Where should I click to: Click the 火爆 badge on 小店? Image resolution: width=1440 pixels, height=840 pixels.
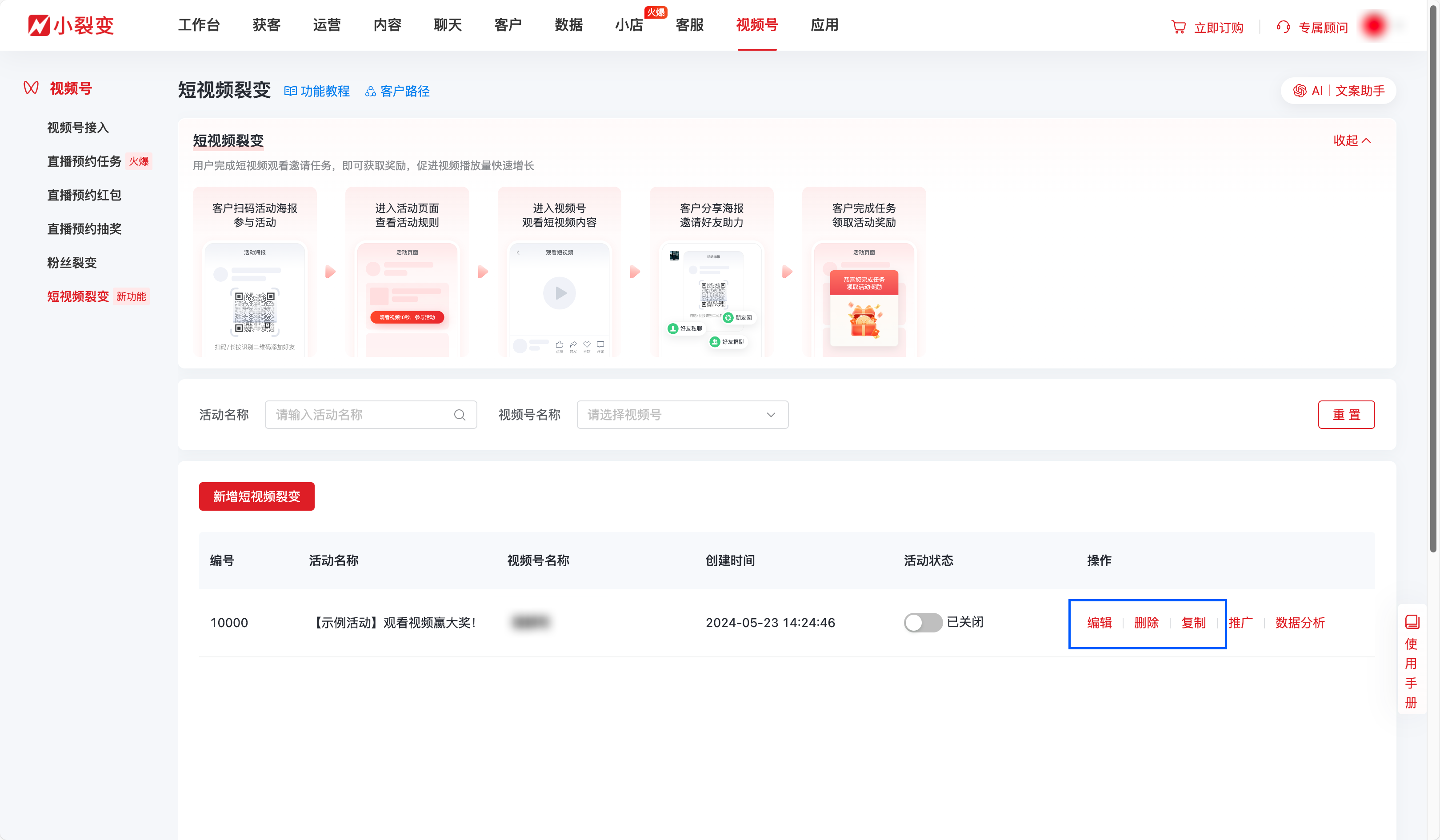coord(656,12)
